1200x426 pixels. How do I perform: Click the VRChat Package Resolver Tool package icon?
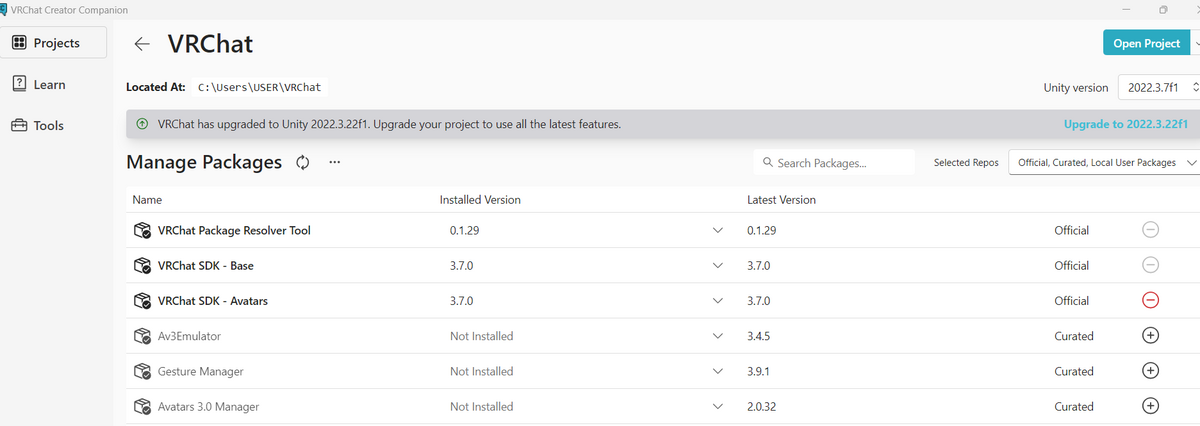point(142,231)
